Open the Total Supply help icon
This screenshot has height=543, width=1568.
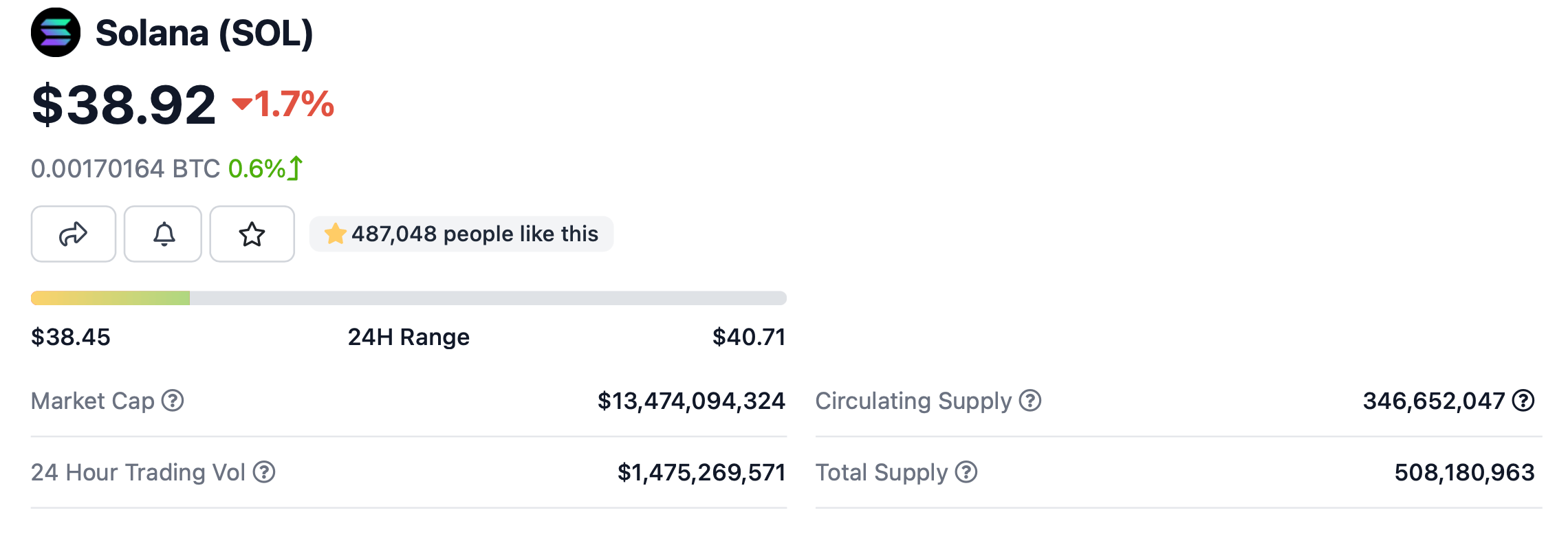(966, 472)
